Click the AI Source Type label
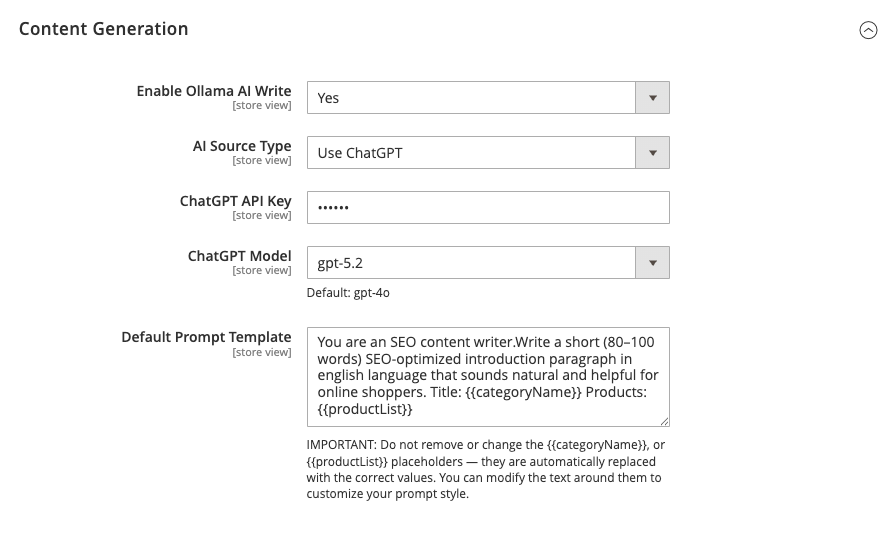 [x=242, y=146]
